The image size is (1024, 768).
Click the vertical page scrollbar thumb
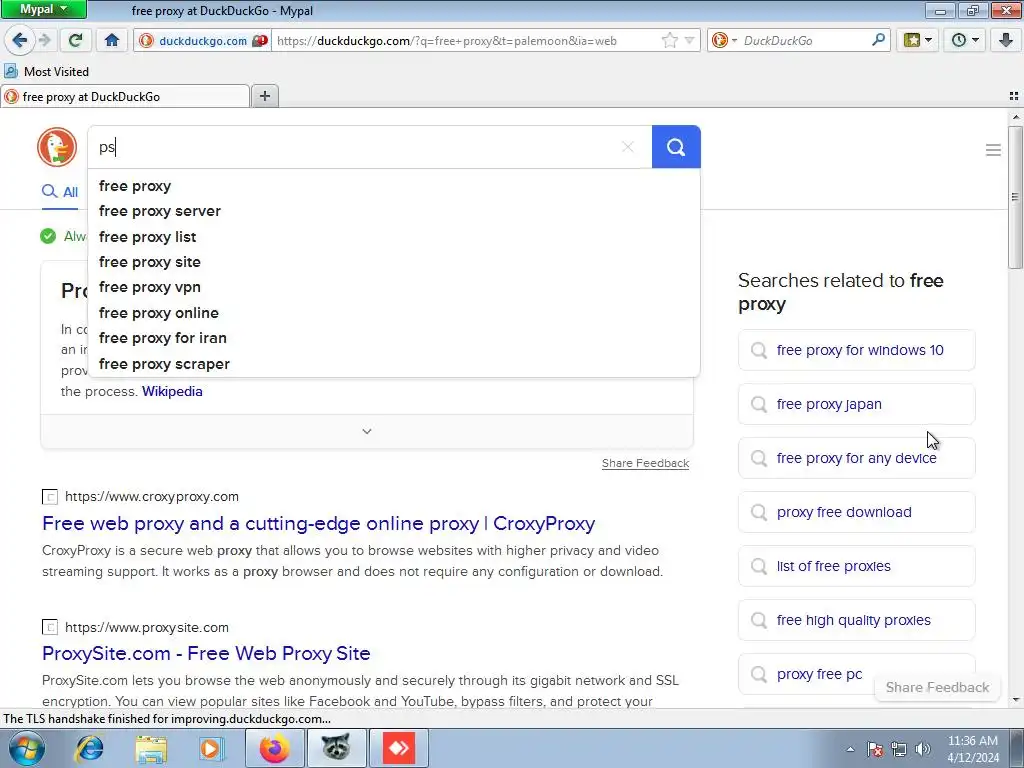click(1015, 196)
